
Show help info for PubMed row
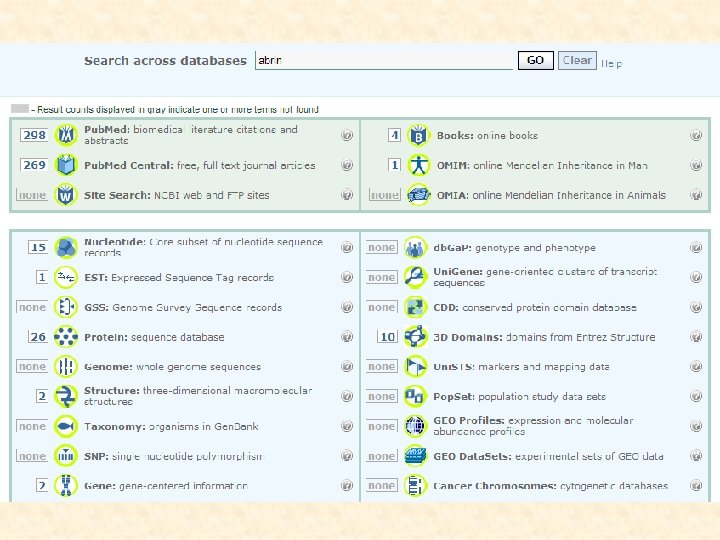pos(347,135)
